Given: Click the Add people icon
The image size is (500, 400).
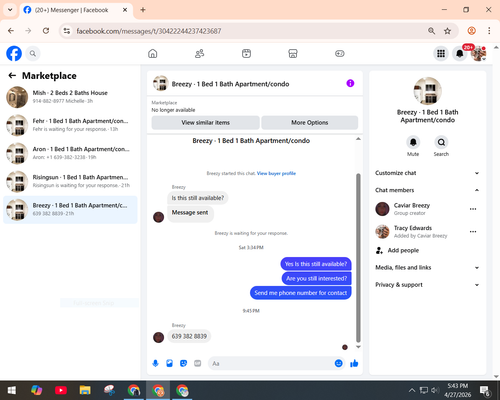Looking at the screenshot, I should 379,250.
